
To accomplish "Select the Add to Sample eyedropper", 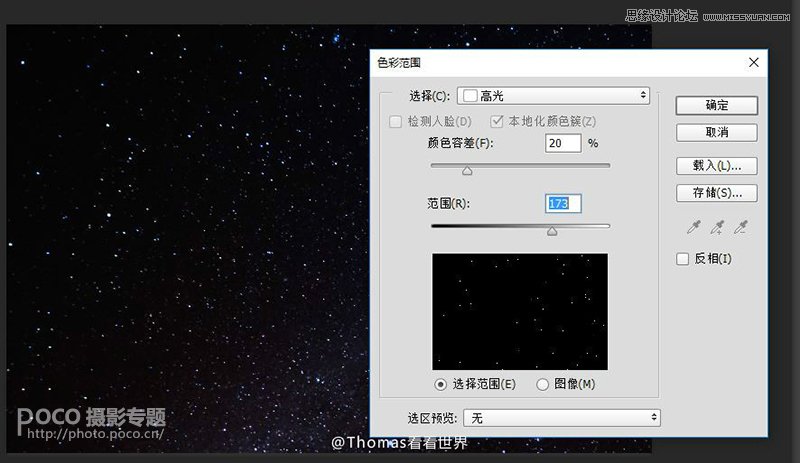I will (x=717, y=227).
